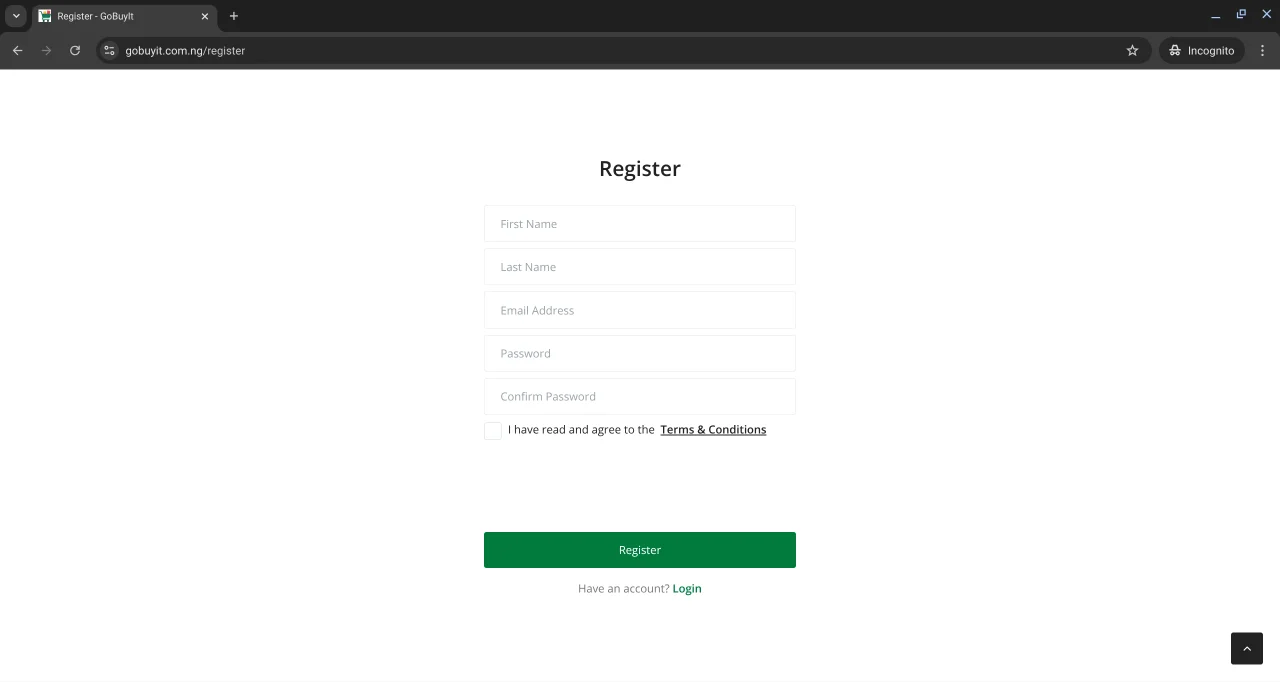Reload the page with refresh icon

(x=75, y=50)
